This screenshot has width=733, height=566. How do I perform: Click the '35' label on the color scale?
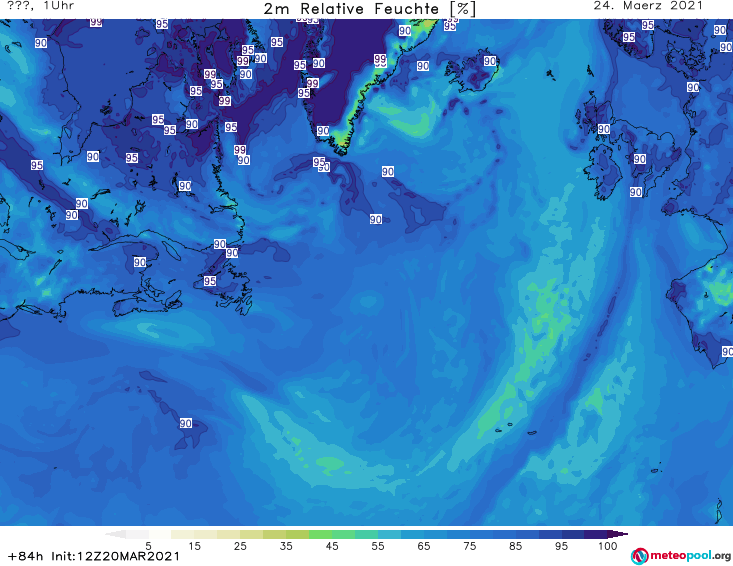click(286, 546)
